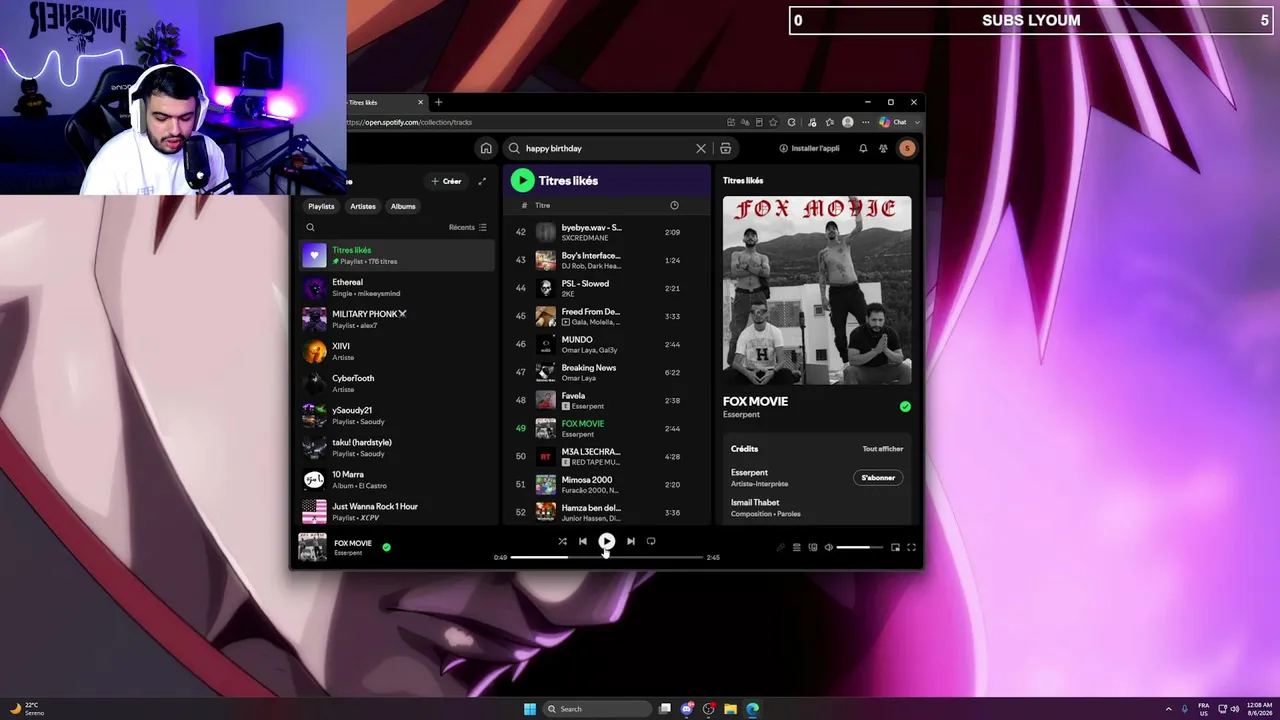The width and height of the screenshot is (1280, 720).
Task: Open CyberTooth artist in the library
Action: tap(398, 383)
